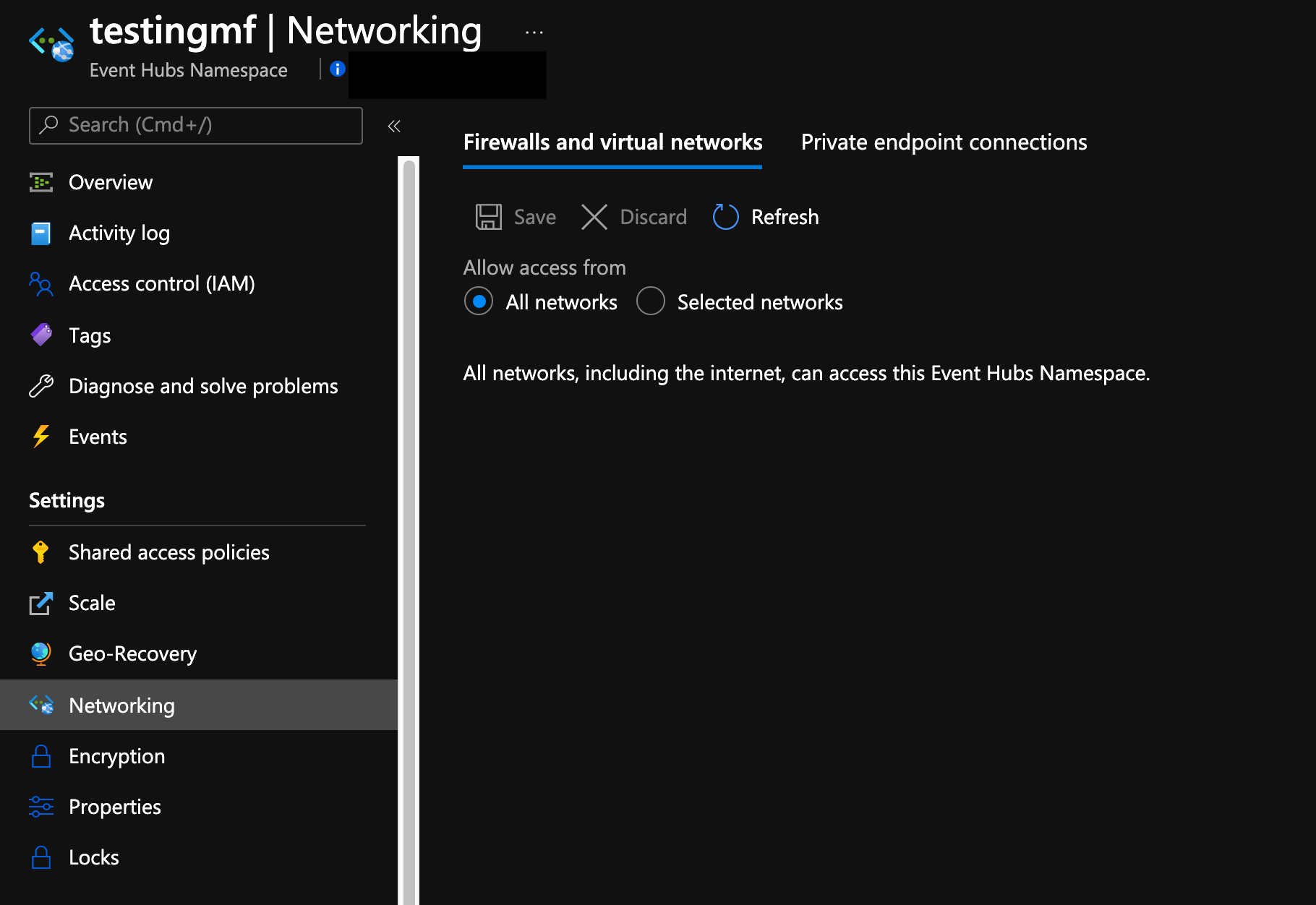
Task: Select the Events lightning icon
Action: (41, 436)
